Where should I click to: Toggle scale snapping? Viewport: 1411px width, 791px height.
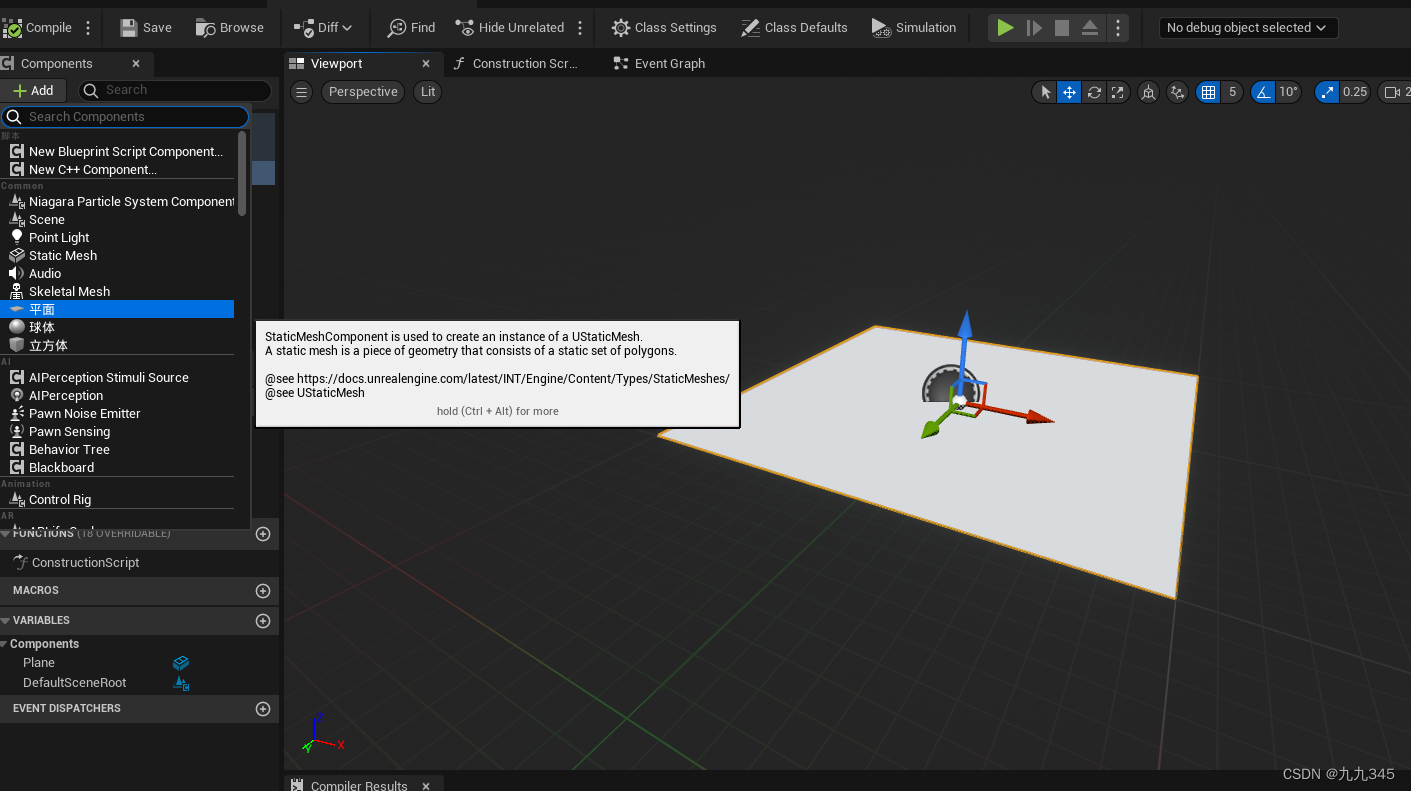[x=1326, y=92]
